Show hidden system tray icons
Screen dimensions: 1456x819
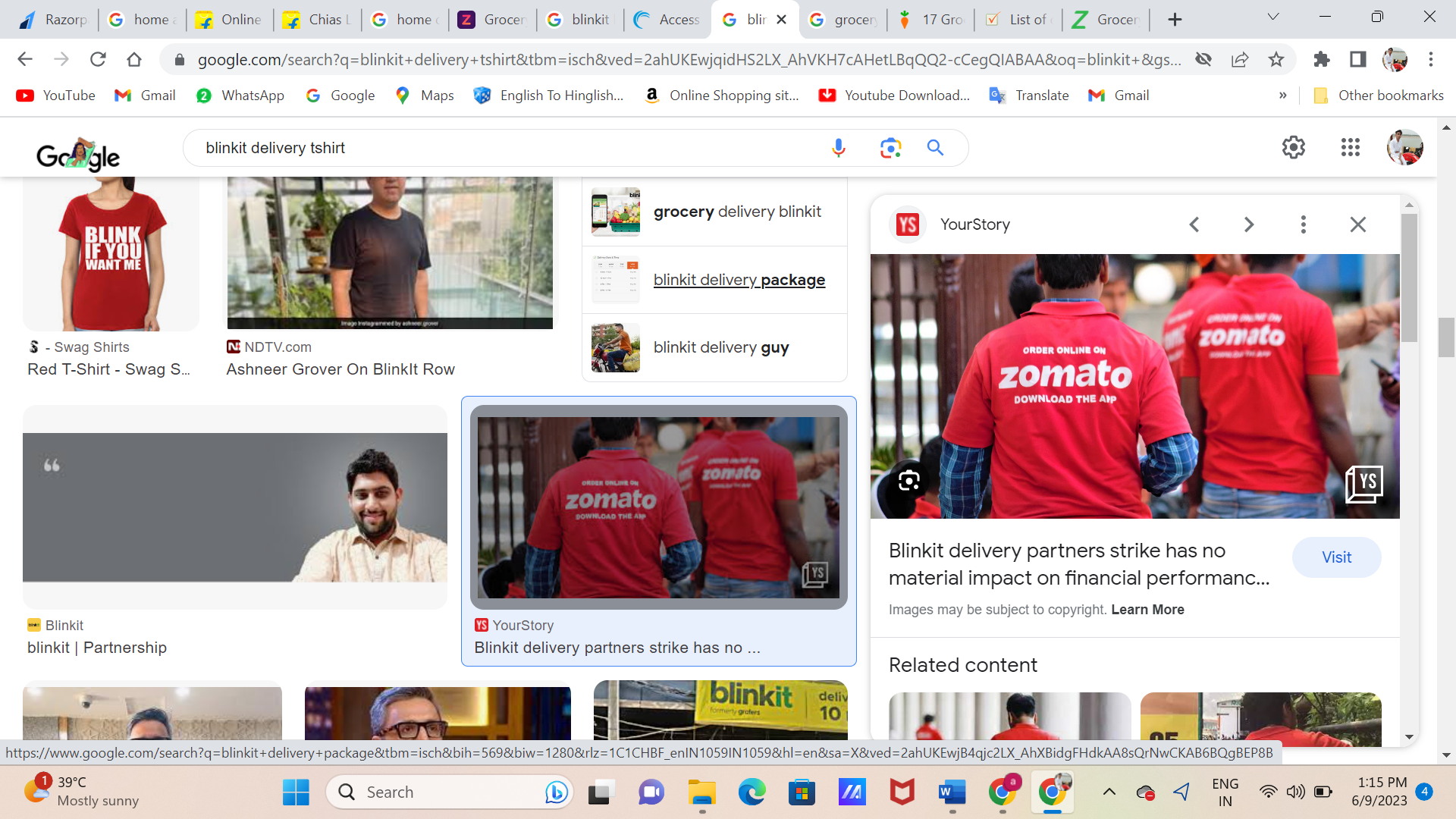point(1109,792)
